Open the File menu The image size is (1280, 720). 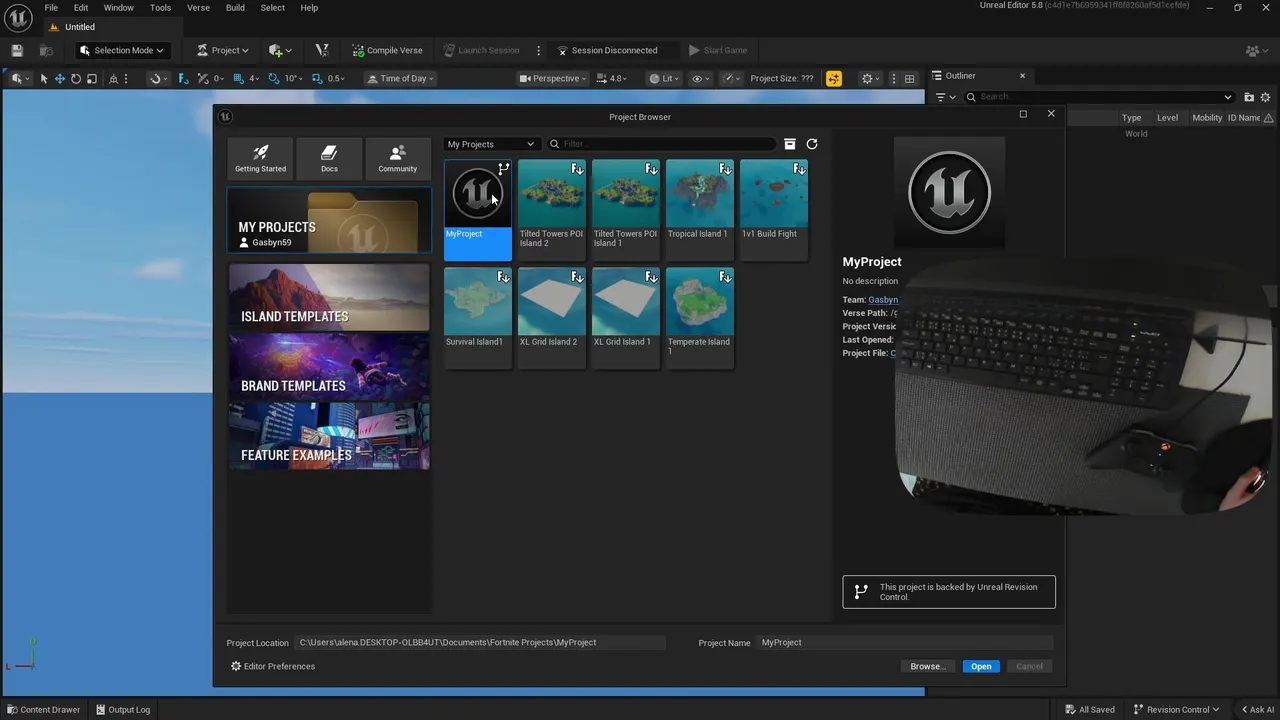(51, 7)
